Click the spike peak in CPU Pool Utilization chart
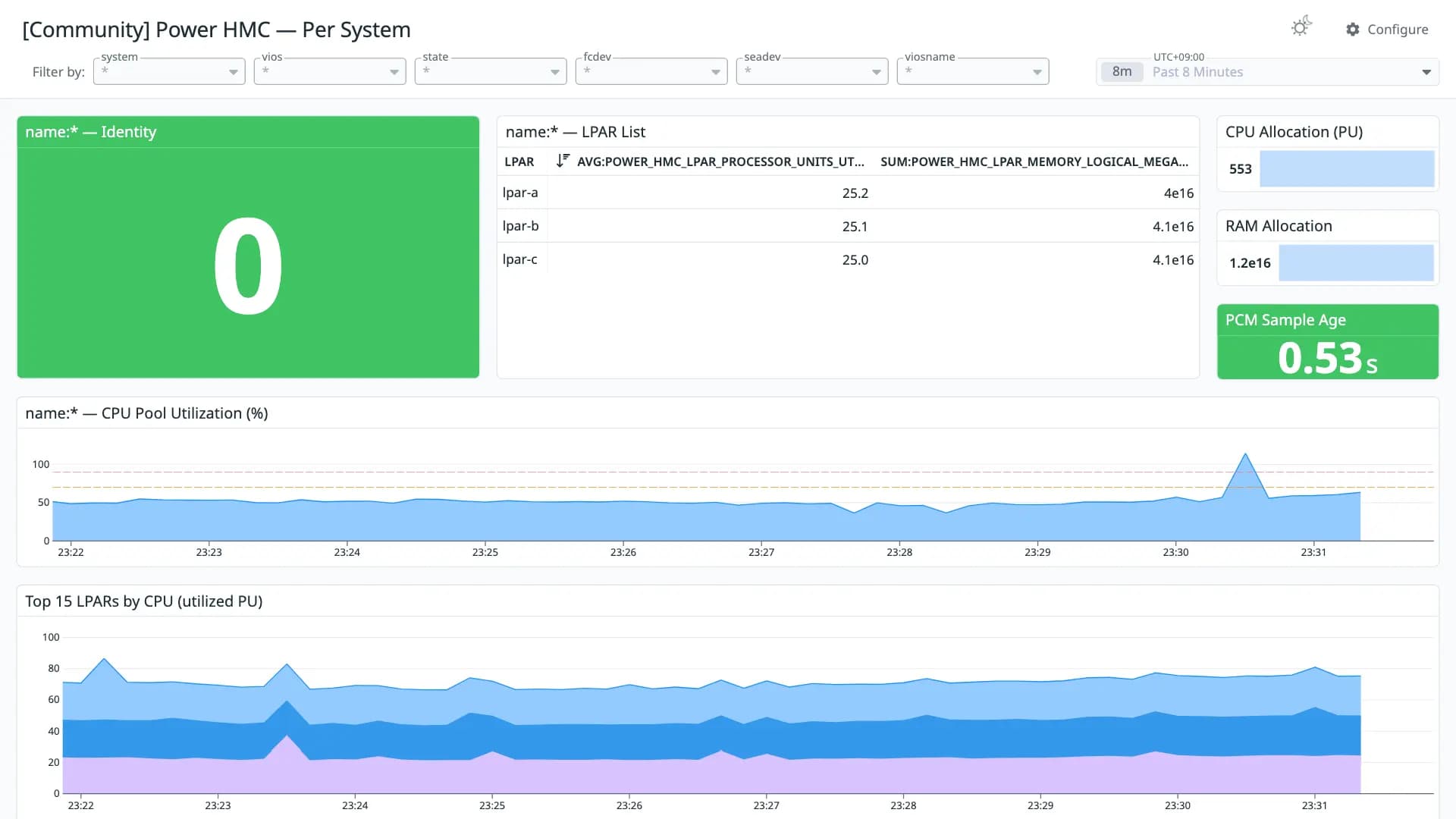 coord(1245,454)
